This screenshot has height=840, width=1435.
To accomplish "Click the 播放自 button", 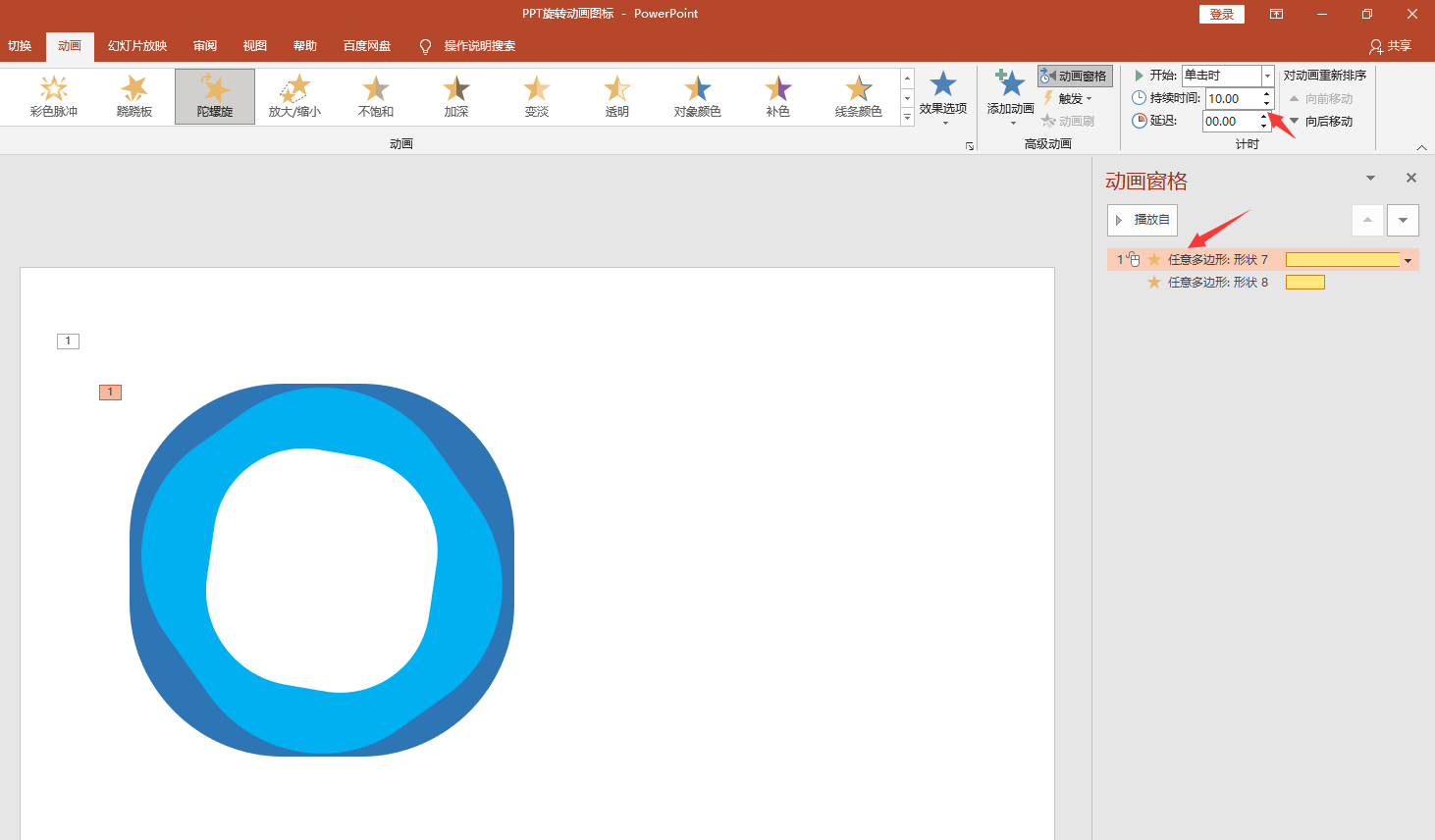I will pos(1143,220).
